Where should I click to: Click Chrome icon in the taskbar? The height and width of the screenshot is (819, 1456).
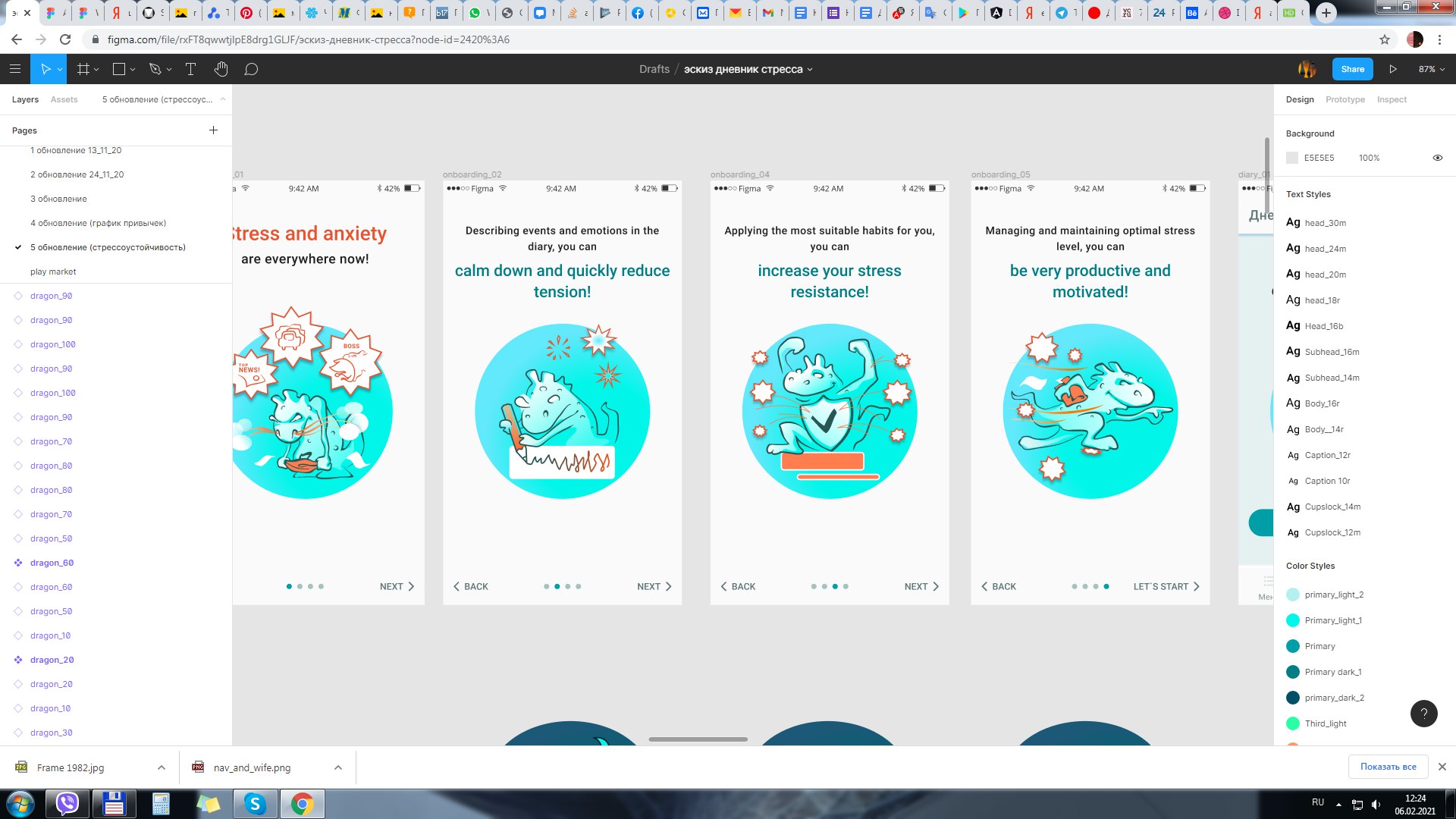click(302, 803)
